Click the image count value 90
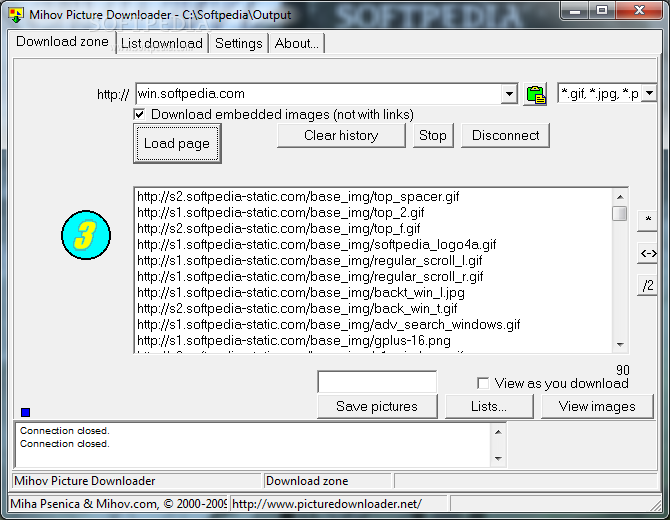This screenshot has width=670, height=520. click(x=623, y=370)
